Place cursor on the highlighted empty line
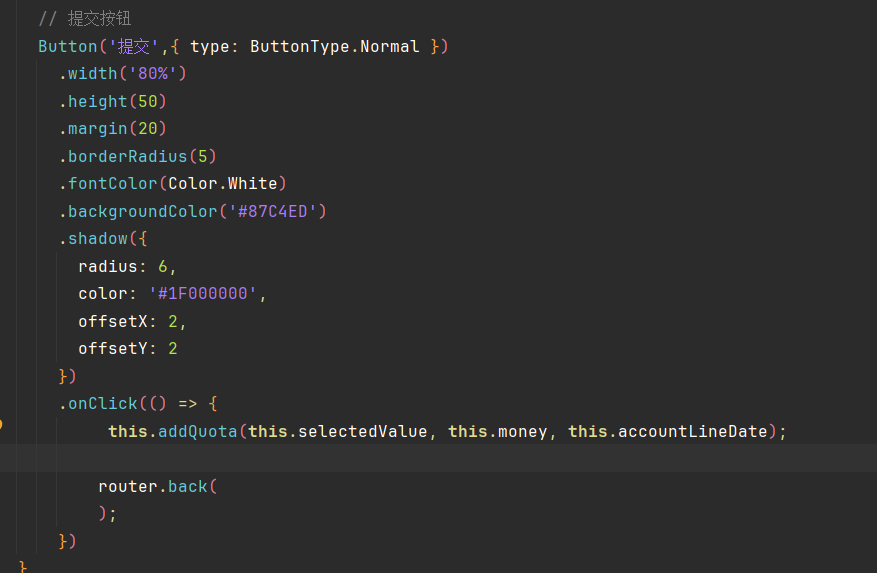877x573 pixels. pyautogui.click(x=438, y=458)
